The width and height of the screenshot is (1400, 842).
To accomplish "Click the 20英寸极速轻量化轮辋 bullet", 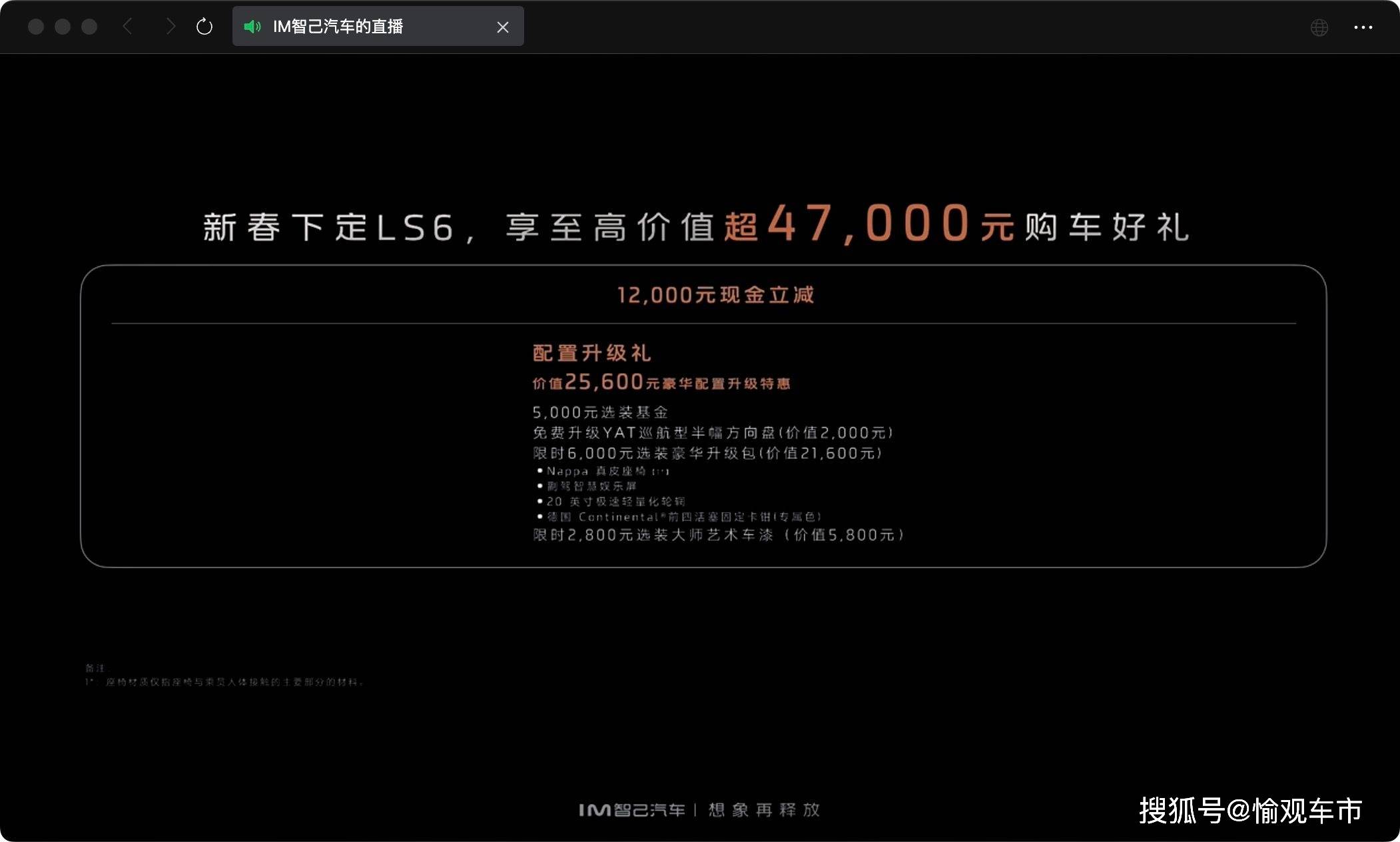I will tap(611, 502).
